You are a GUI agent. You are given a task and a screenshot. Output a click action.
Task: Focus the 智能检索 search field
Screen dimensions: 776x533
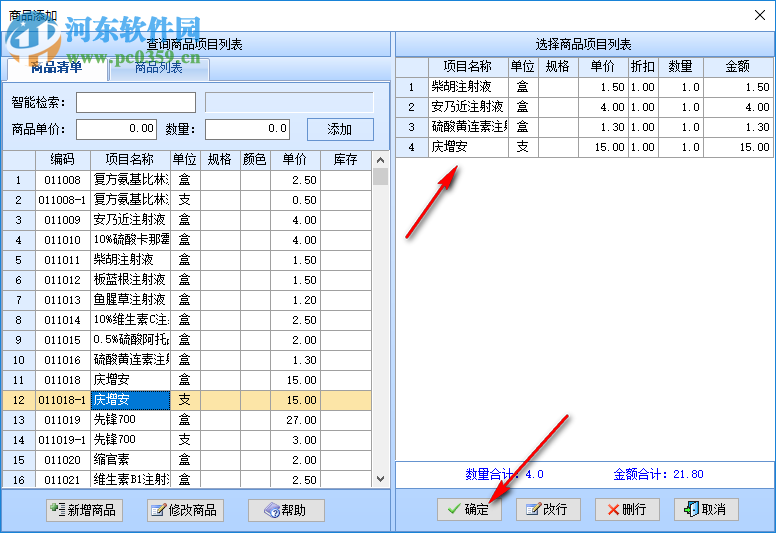point(136,102)
